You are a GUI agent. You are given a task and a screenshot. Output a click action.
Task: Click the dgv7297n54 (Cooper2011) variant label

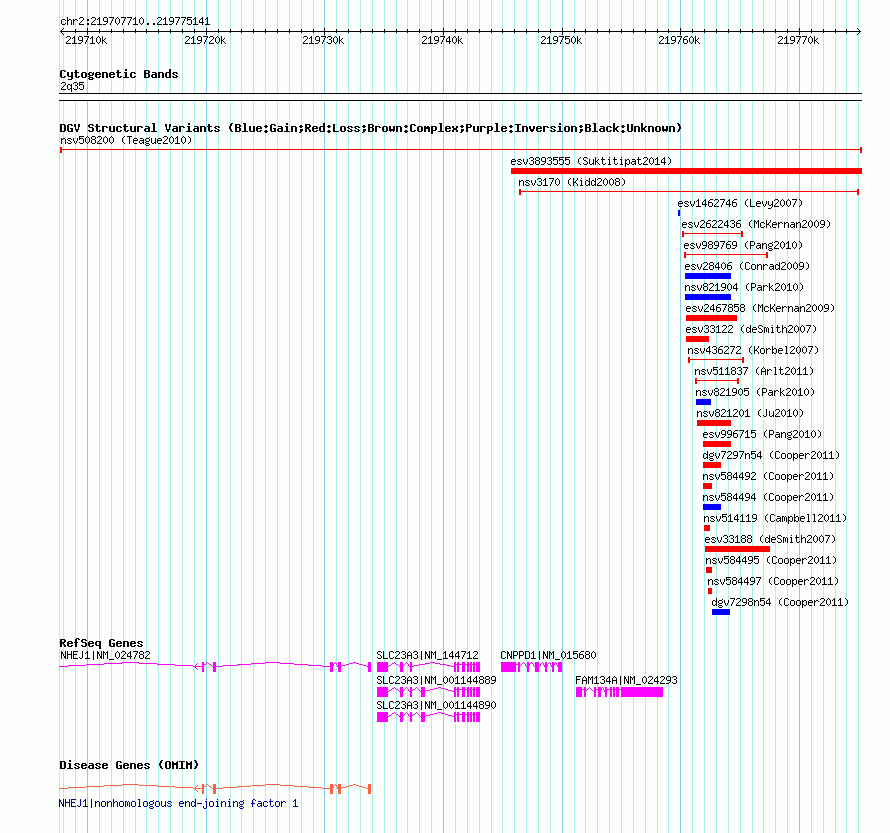point(771,455)
